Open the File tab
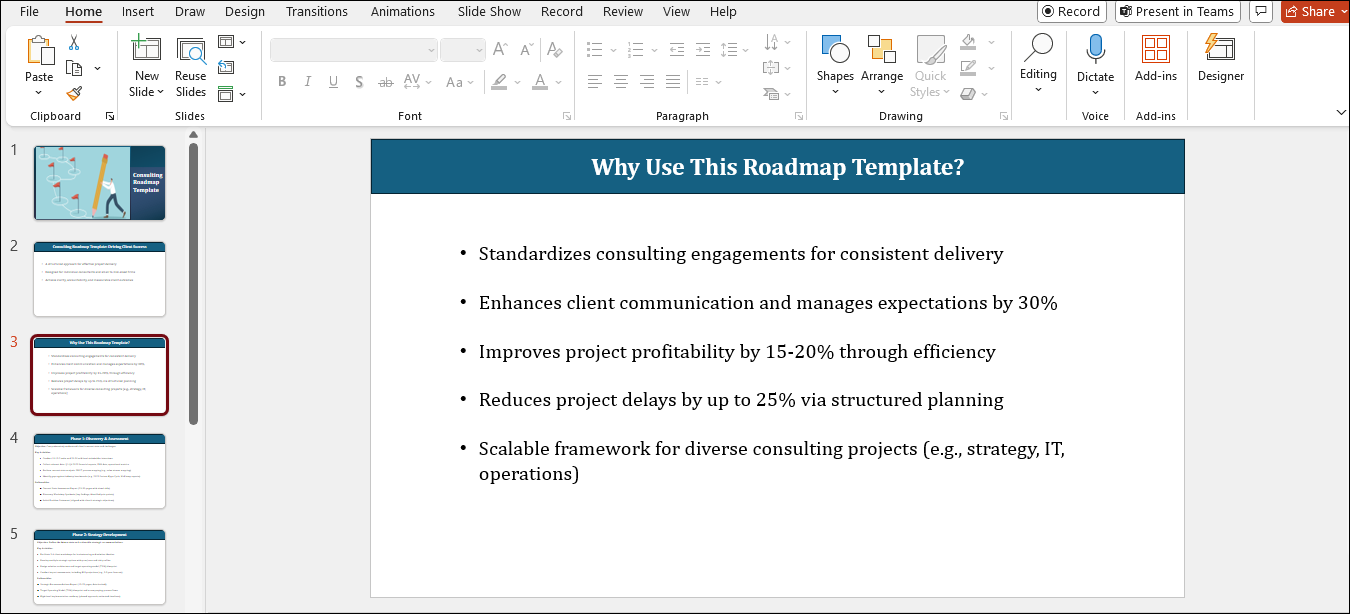This screenshot has height=614, width=1350. 29,12
